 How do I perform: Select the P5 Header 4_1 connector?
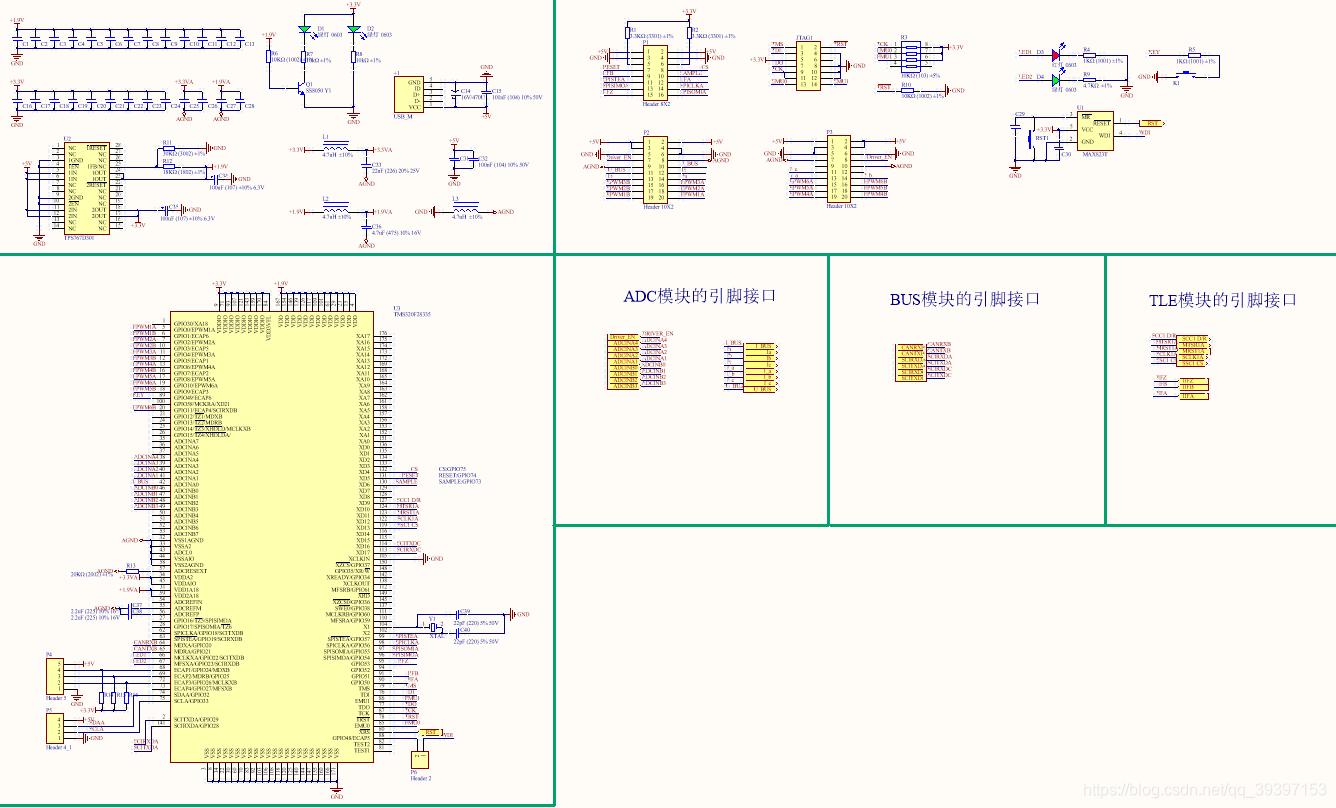(x=56, y=727)
